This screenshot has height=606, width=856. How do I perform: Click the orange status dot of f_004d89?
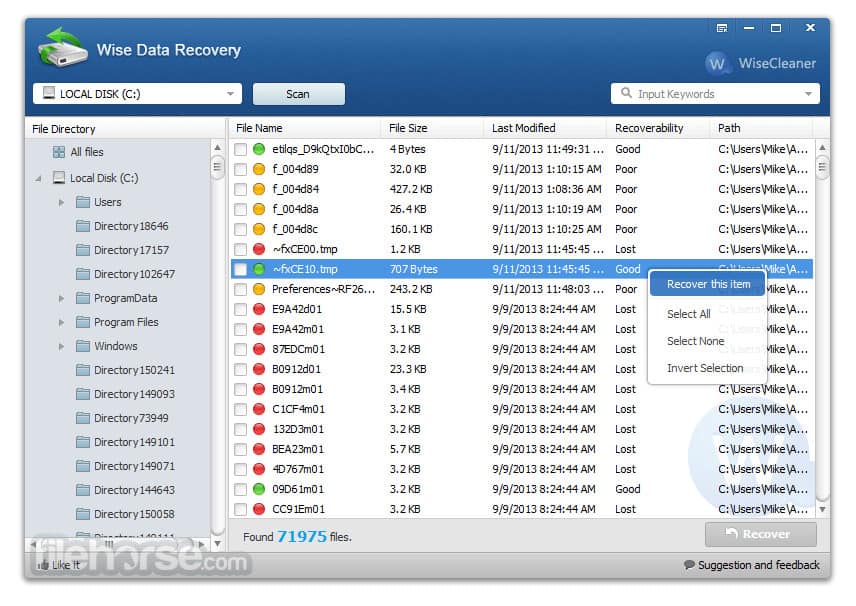click(x=259, y=169)
